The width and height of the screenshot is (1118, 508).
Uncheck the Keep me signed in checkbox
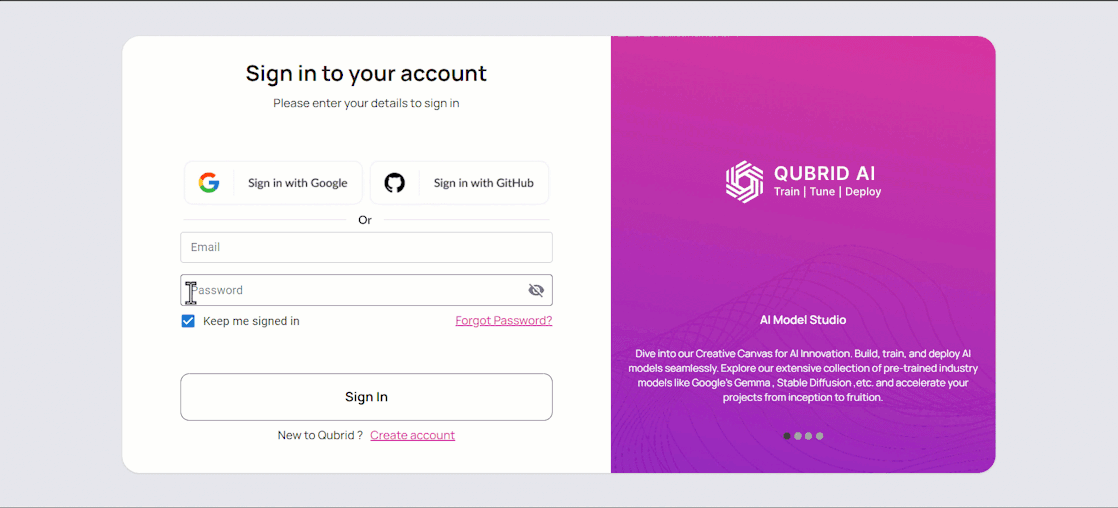[188, 321]
